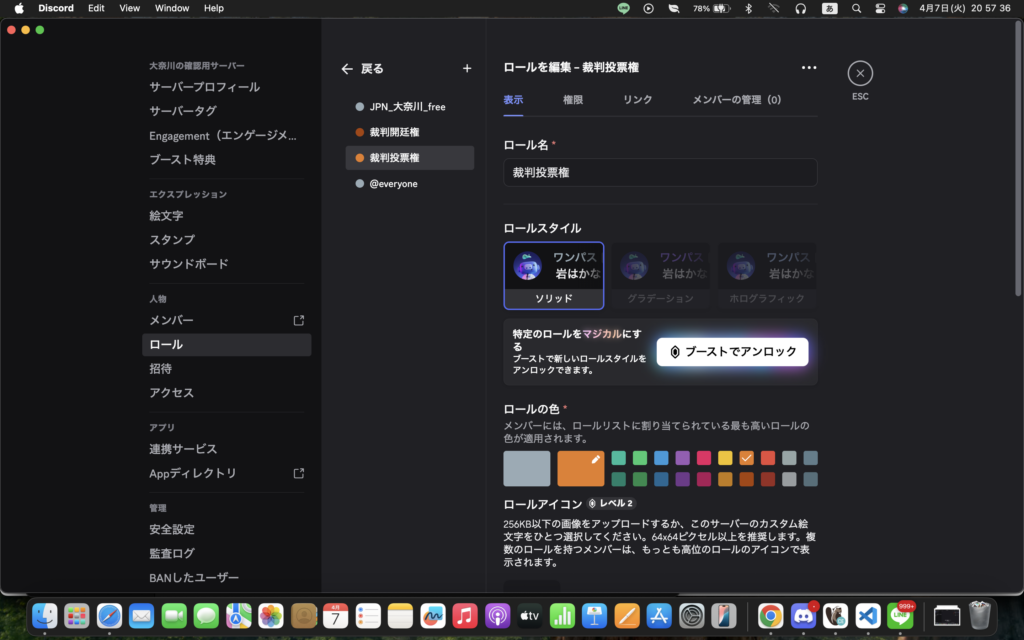Open Discord from the Dock

(803, 615)
